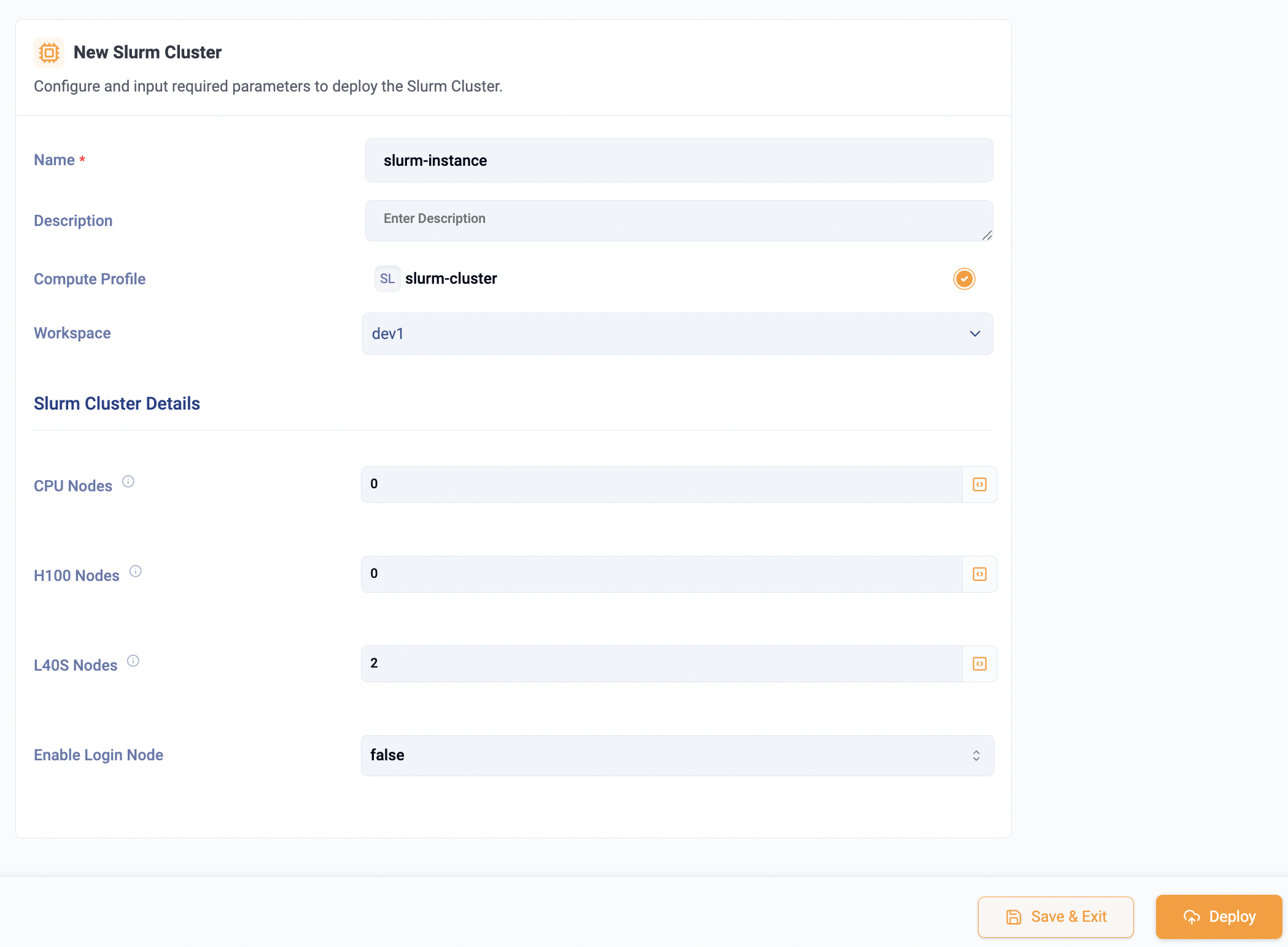Click the L40S Nodes info icon
The width and height of the screenshot is (1288, 947).
[133, 661]
